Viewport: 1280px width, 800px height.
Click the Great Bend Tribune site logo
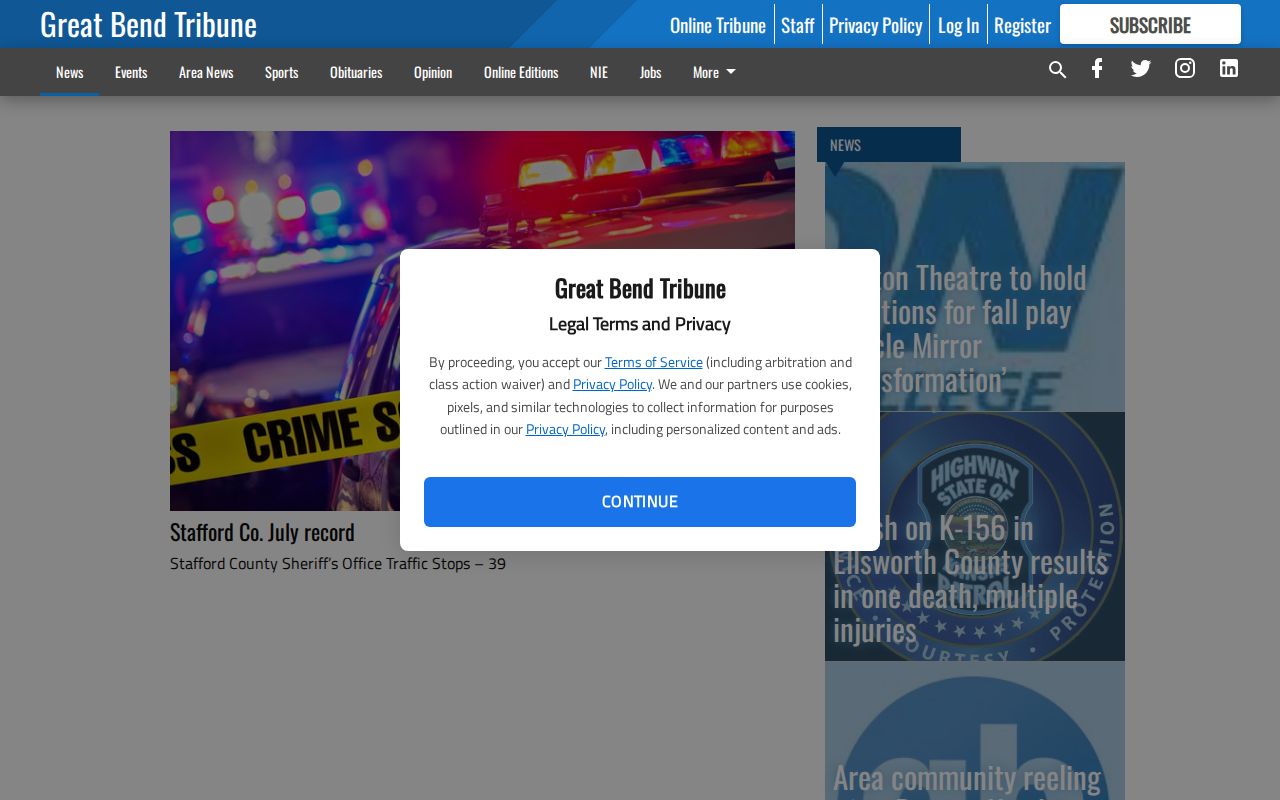coord(148,24)
